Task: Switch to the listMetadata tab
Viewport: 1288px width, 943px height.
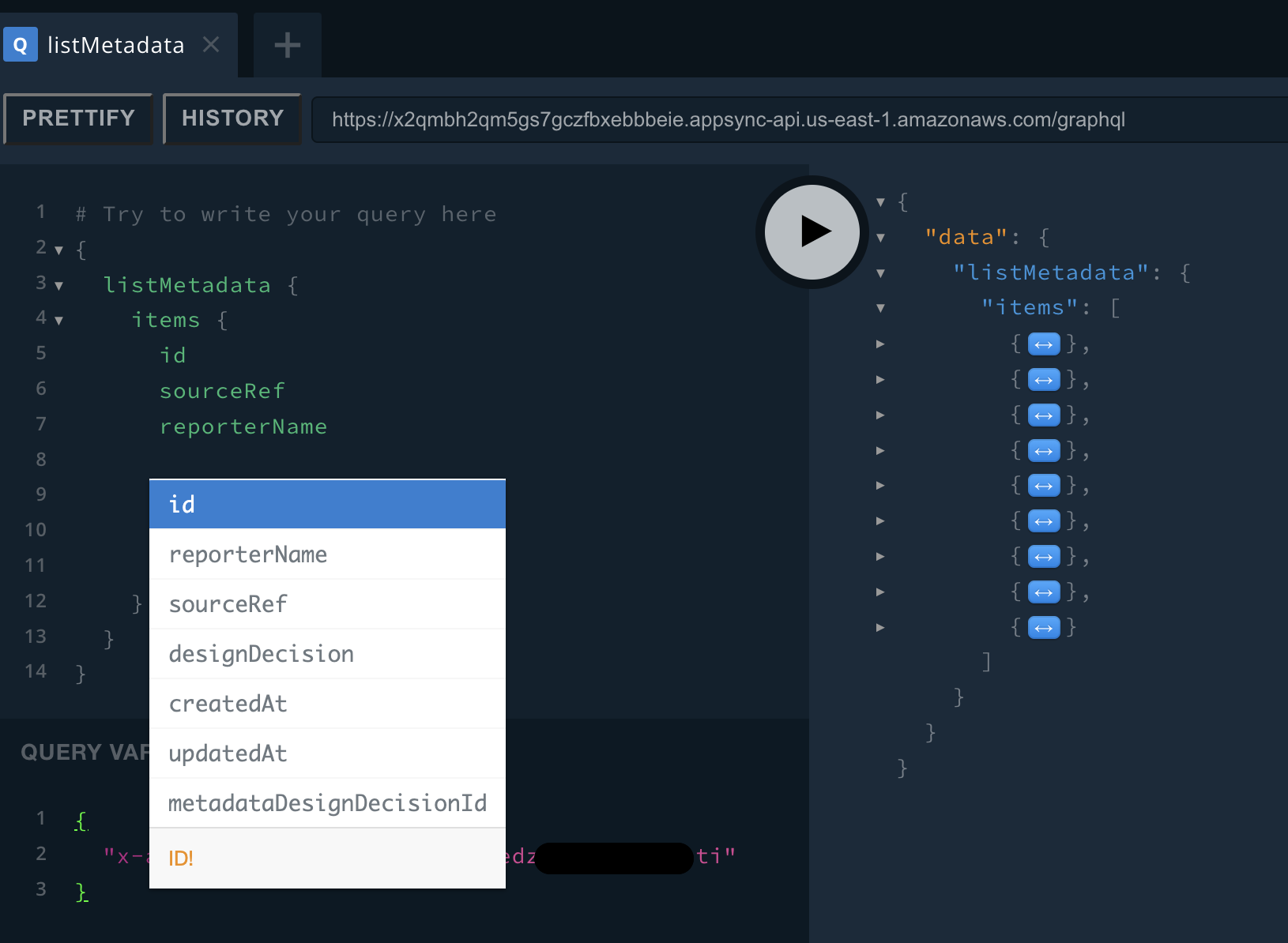Action: tap(115, 44)
